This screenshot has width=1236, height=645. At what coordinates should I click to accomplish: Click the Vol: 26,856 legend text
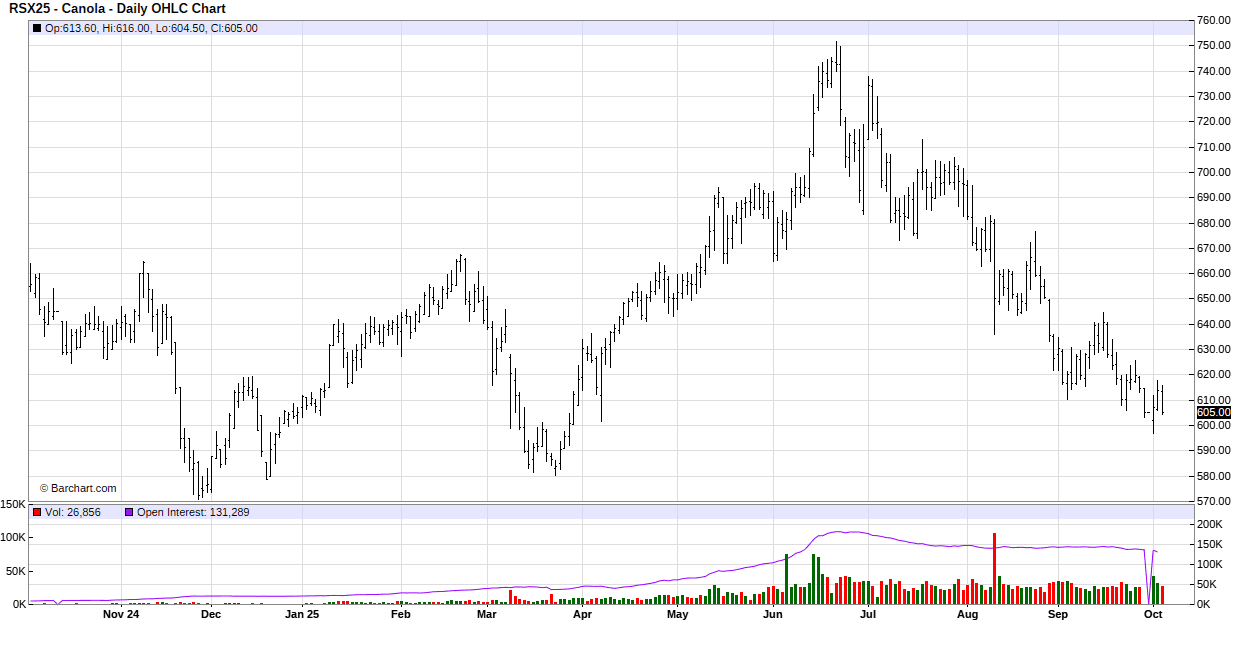(73, 512)
